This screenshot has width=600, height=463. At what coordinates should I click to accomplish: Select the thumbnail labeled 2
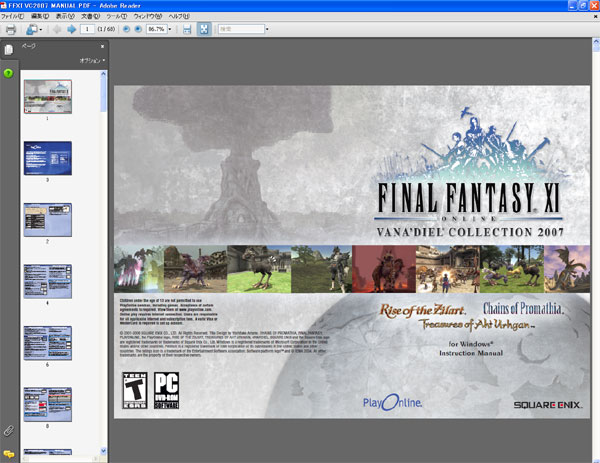[x=48, y=220]
